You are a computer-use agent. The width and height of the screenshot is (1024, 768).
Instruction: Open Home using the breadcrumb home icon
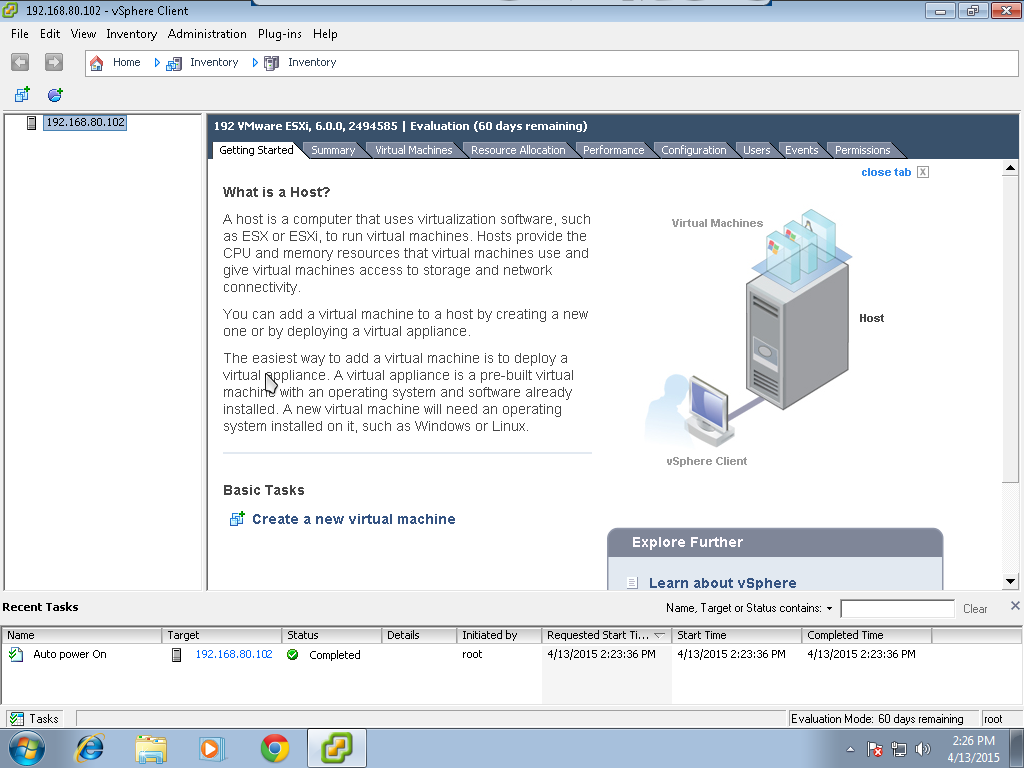pos(96,62)
